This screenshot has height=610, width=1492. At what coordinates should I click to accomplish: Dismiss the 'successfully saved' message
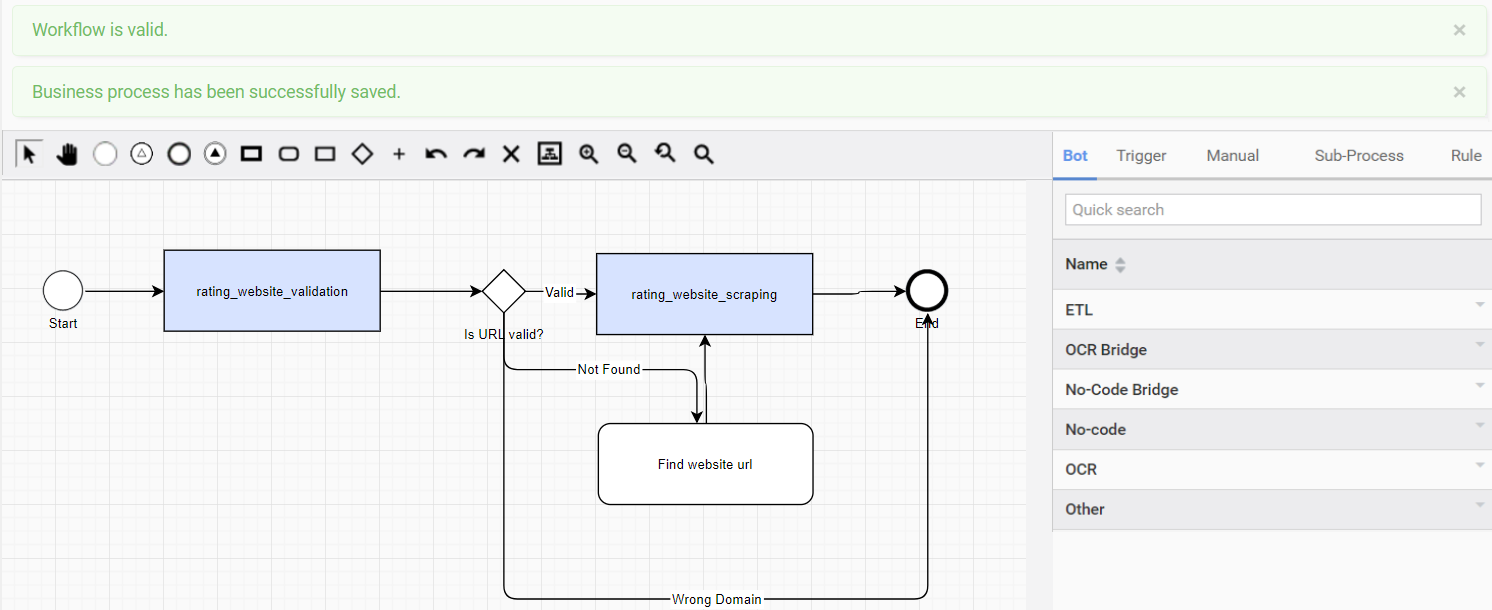[x=1459, y=92]
